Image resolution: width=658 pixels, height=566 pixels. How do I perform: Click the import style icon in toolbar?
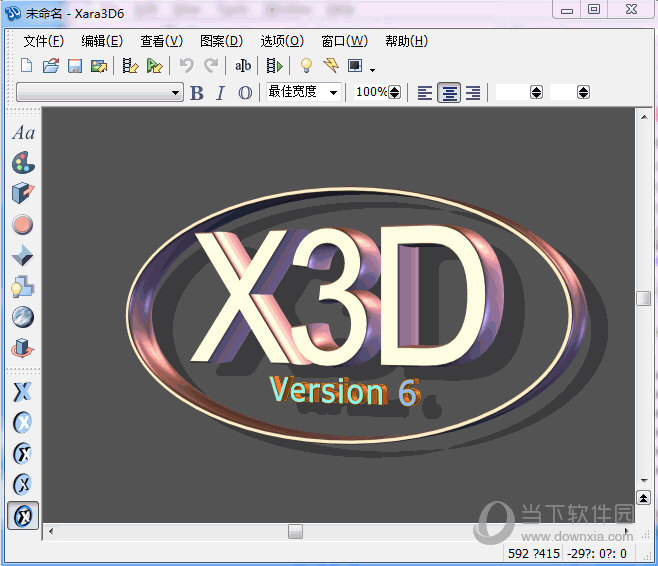point(130,66)
